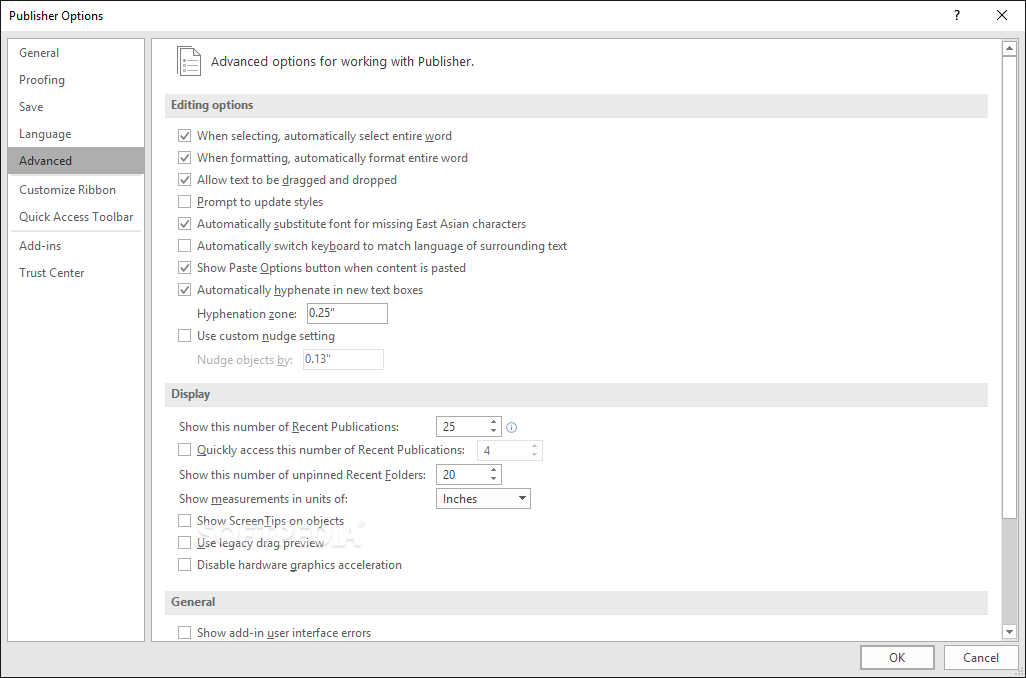Open Customize Ribbon settings
Screen dimensions: 1026x678
click(76, 190)
